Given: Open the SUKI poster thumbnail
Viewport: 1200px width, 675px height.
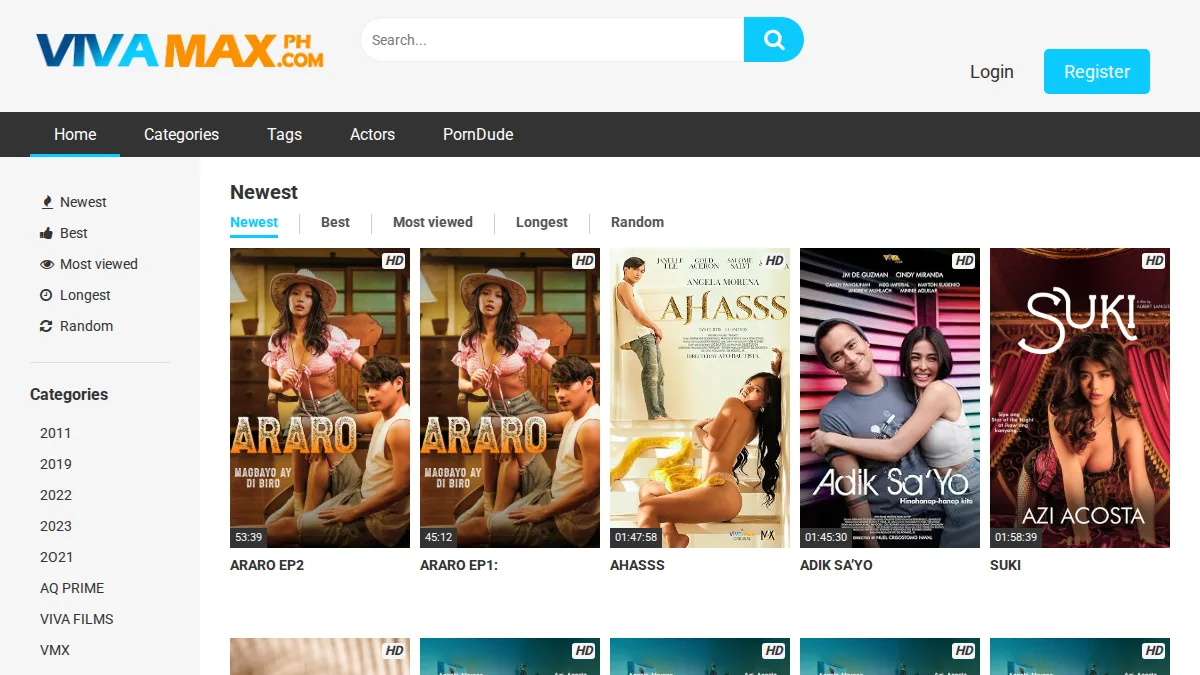Looking at the screenshot, I should (1080, 398).
